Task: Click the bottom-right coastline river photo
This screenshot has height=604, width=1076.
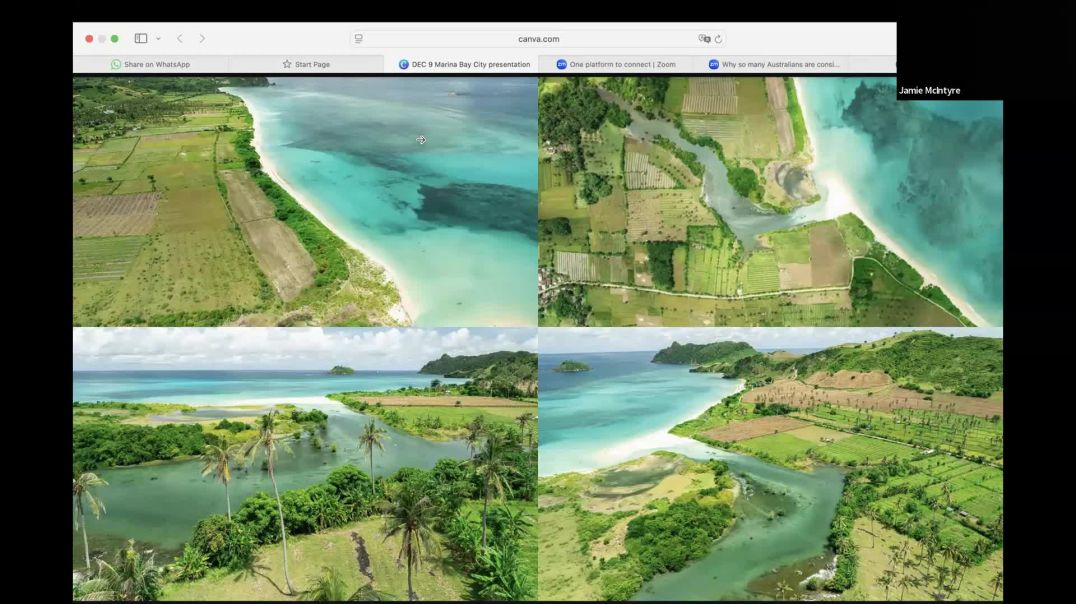Action: click(x=770, y=464)
